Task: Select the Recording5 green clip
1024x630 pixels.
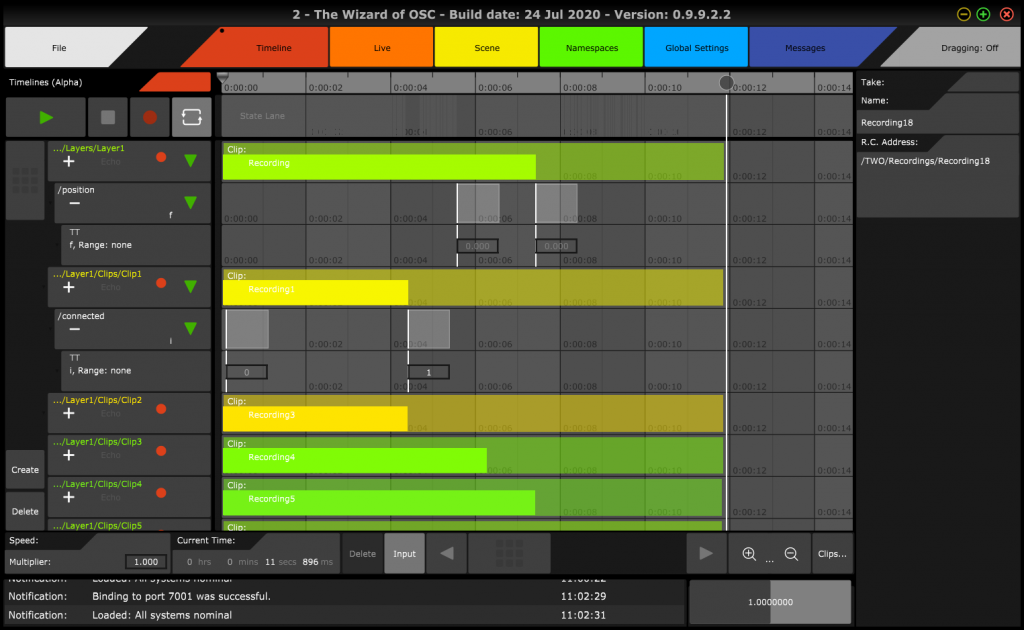Action: [379, 503]
